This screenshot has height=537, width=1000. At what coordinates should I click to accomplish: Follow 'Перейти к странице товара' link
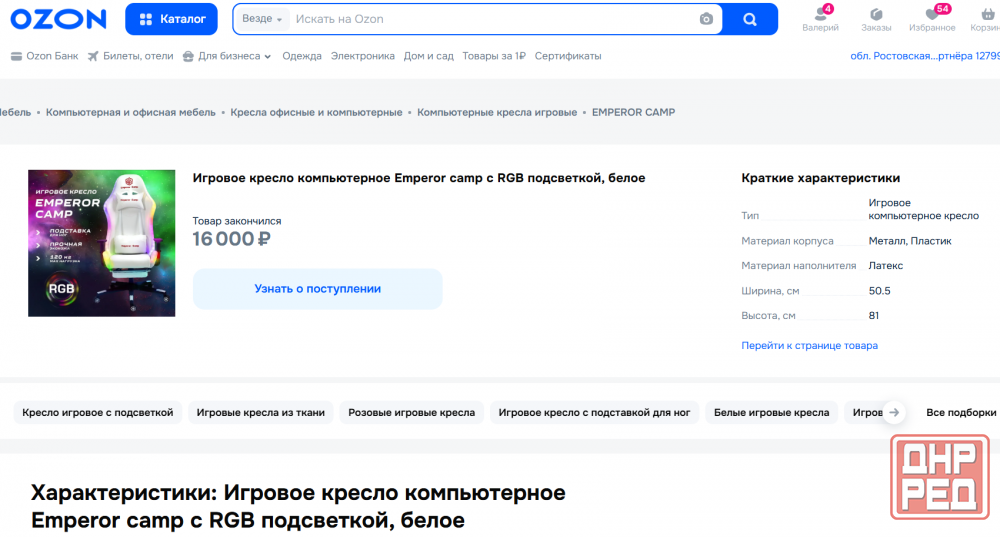click(x=809, y=345)
